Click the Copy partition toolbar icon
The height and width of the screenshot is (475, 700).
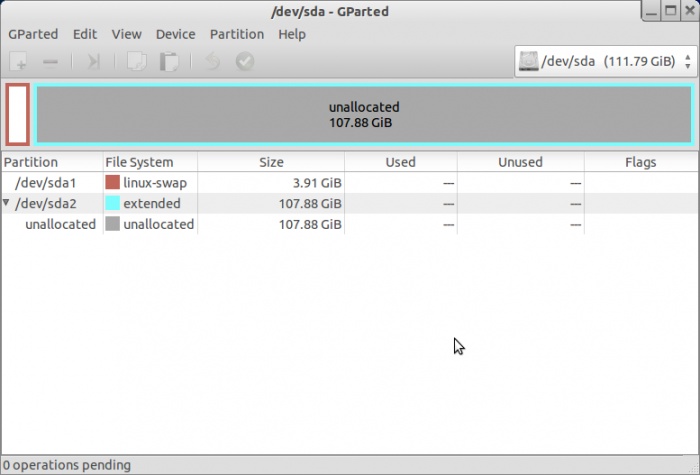point(137,62)
